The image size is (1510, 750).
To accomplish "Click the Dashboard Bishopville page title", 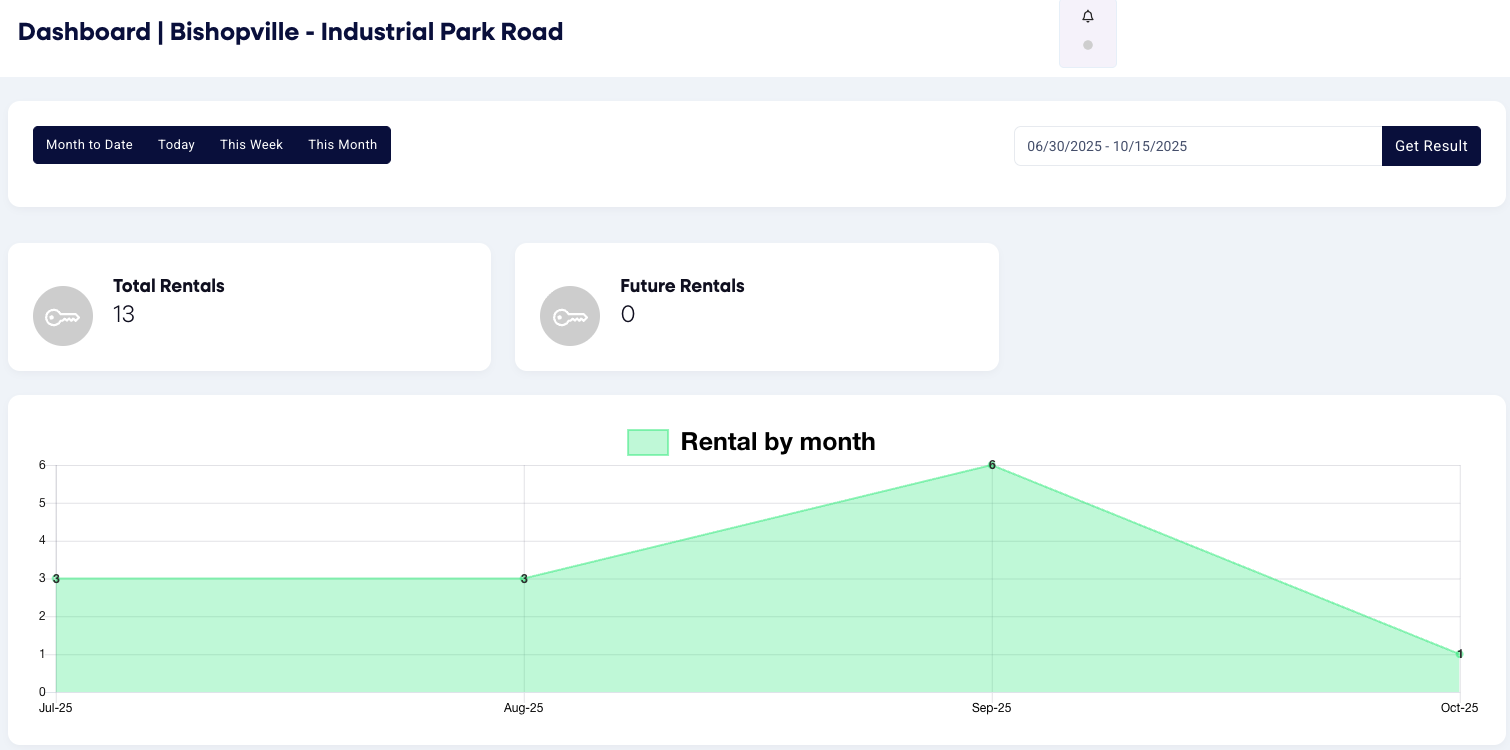I will click(290, 32).
